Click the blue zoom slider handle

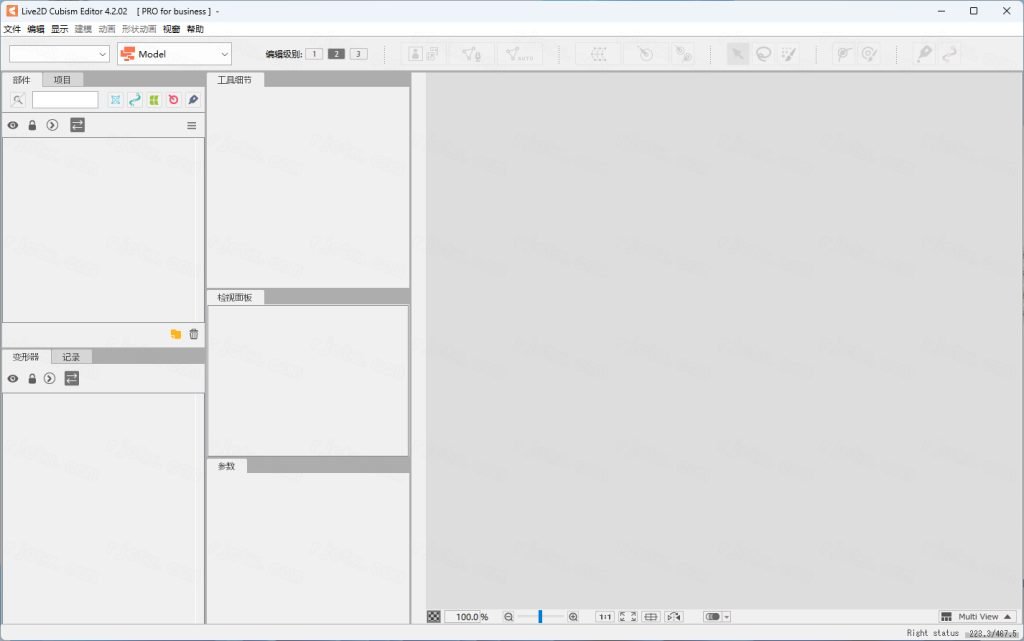(x=540, y=617)
